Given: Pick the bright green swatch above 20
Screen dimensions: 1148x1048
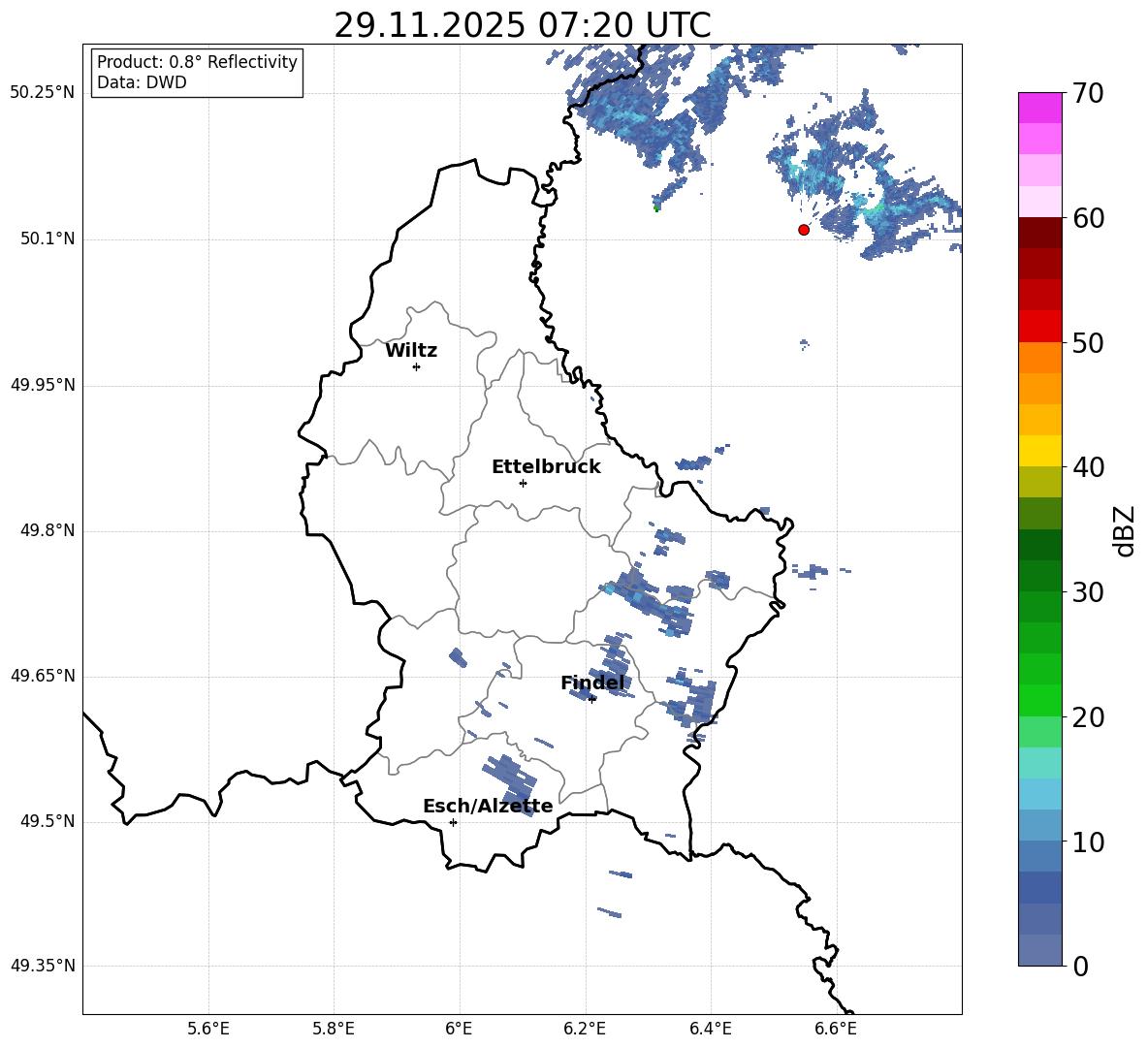Looking at the screenshot, I should pyautogui.click(x=1040, y=700).
